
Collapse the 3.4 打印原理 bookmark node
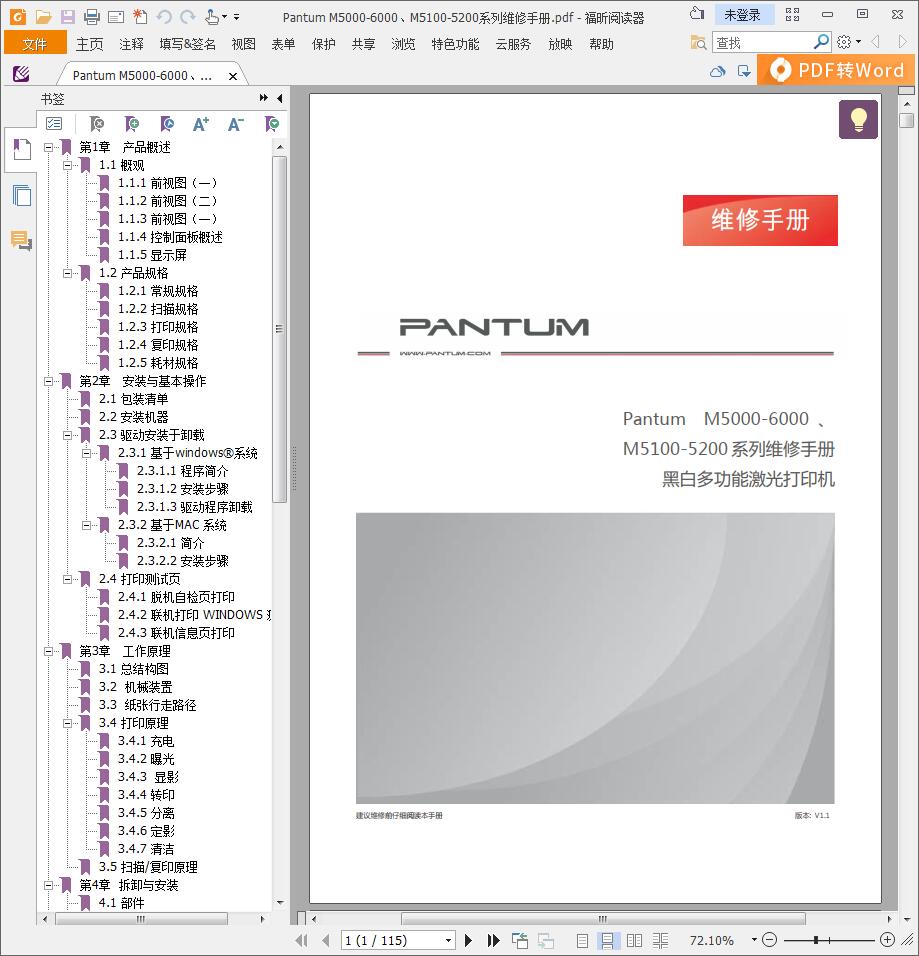tap(67, 723)
